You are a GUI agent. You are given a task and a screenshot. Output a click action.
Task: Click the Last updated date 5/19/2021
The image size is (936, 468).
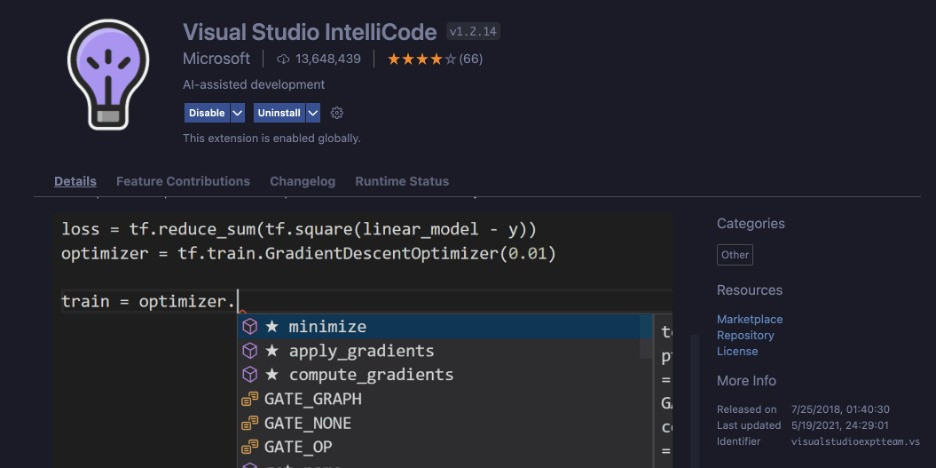coord(839,426)
